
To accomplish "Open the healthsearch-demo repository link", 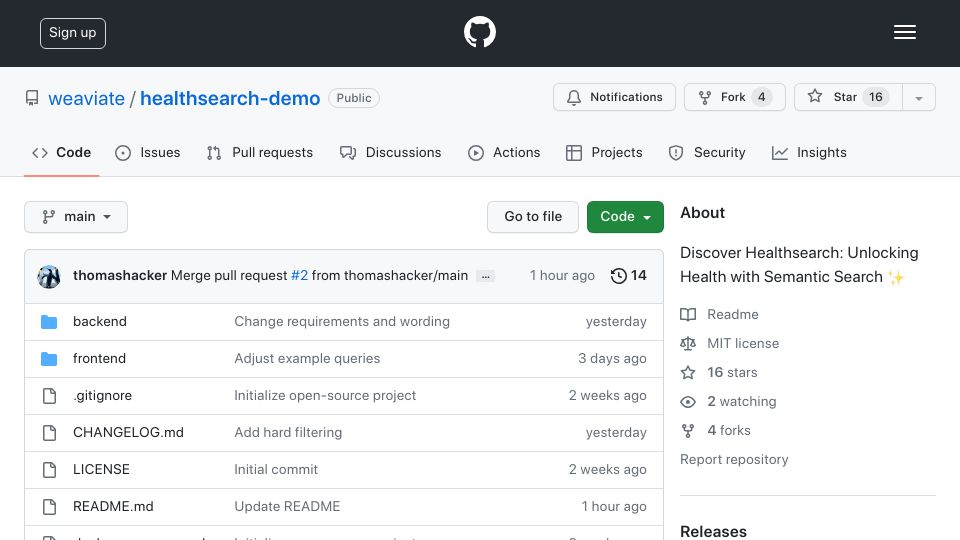I will (x=230, y=98).
